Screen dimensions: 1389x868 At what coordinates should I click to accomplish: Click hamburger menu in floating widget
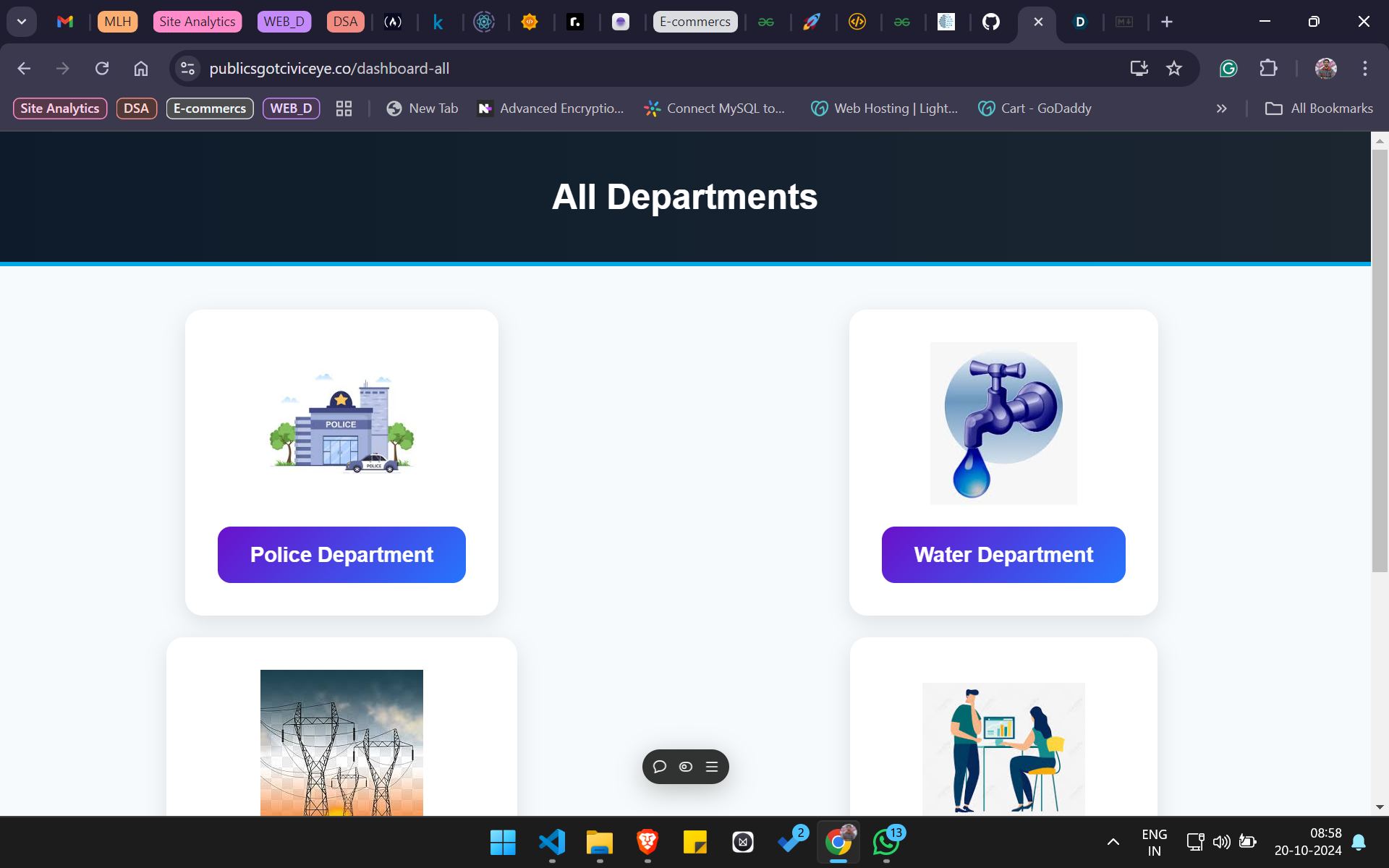[712, 767]
